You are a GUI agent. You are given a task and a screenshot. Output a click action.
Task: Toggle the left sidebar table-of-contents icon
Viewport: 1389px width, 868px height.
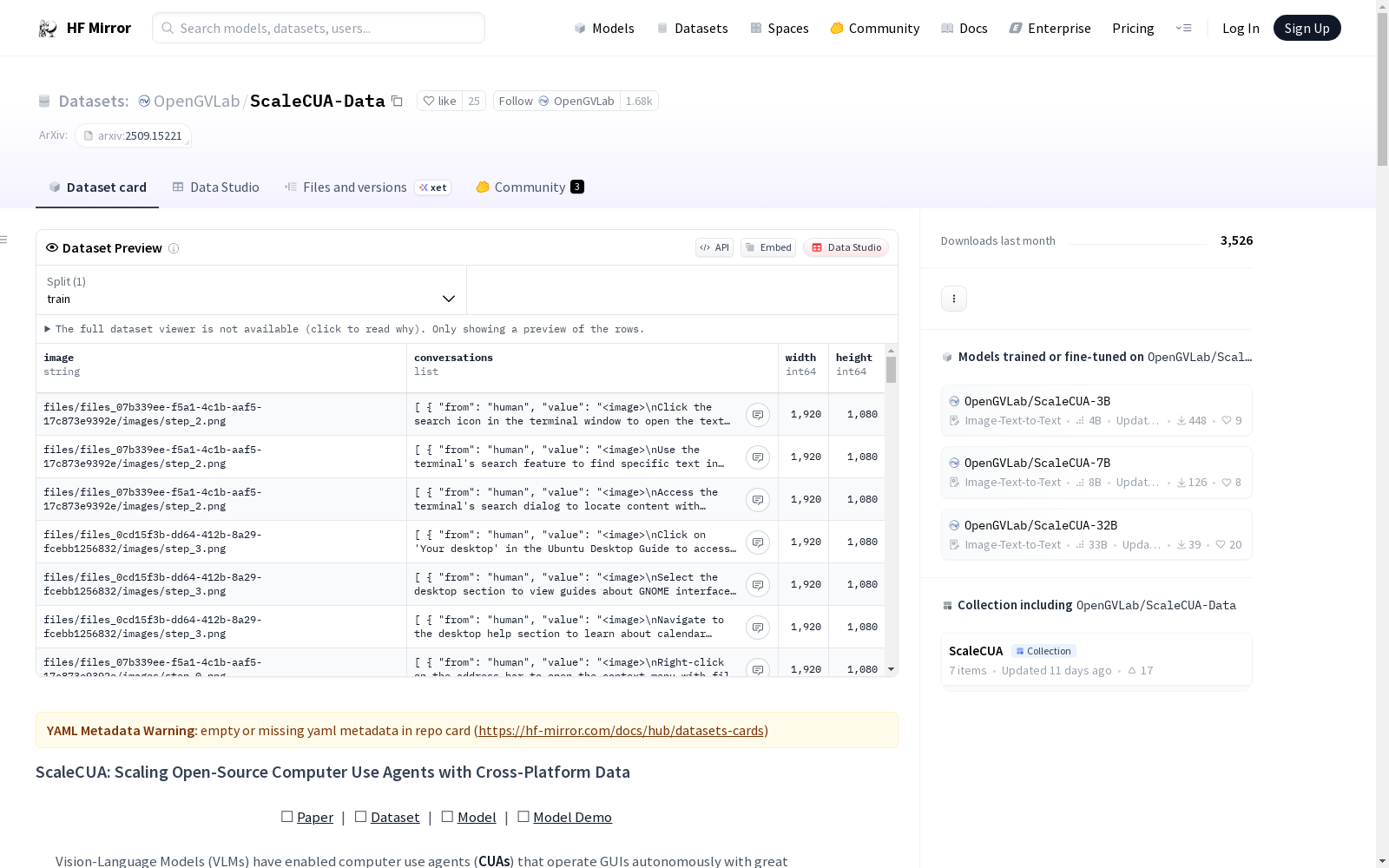4,240
